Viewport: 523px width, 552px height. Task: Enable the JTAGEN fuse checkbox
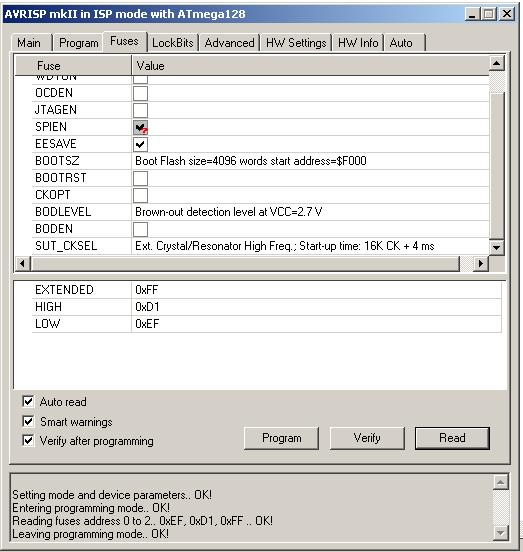[x=140, y=110]
